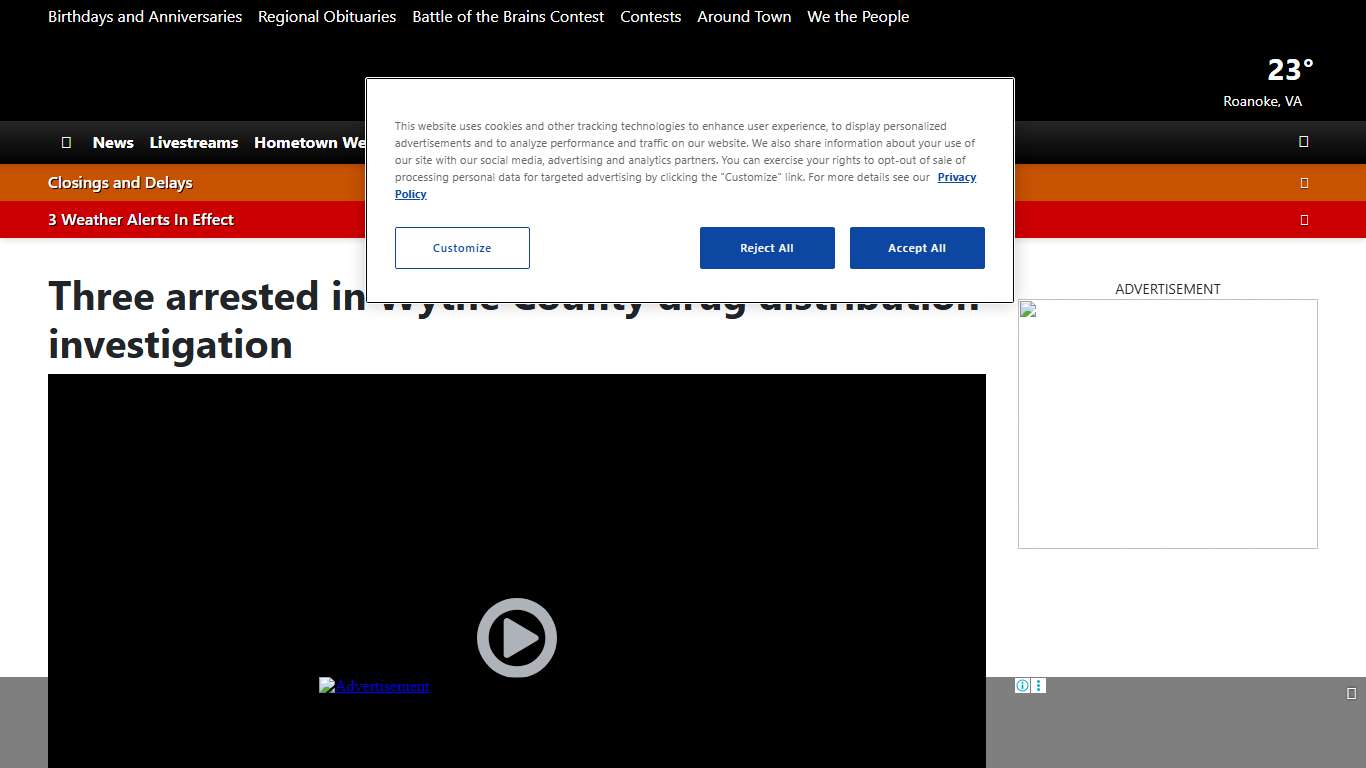Visit Regional Obituaries page

[x=327, y=17]
